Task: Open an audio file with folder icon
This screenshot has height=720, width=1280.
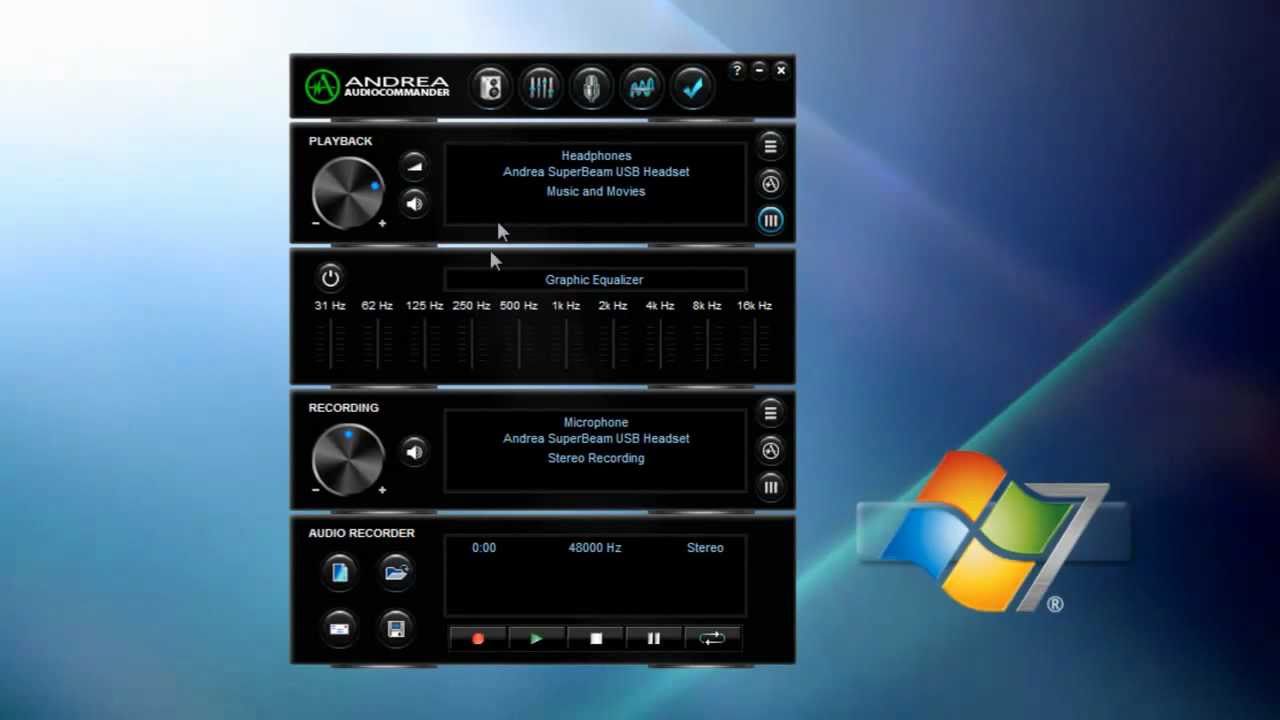Action: (x=396, y=572)
